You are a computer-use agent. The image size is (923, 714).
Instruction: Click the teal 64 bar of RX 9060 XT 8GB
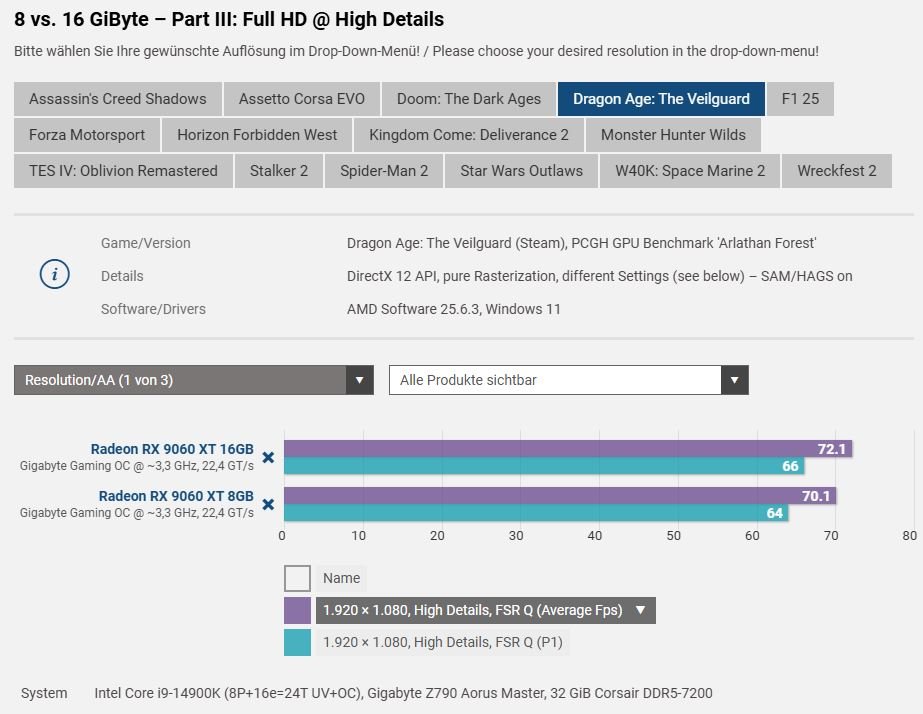tap(536, 513)
